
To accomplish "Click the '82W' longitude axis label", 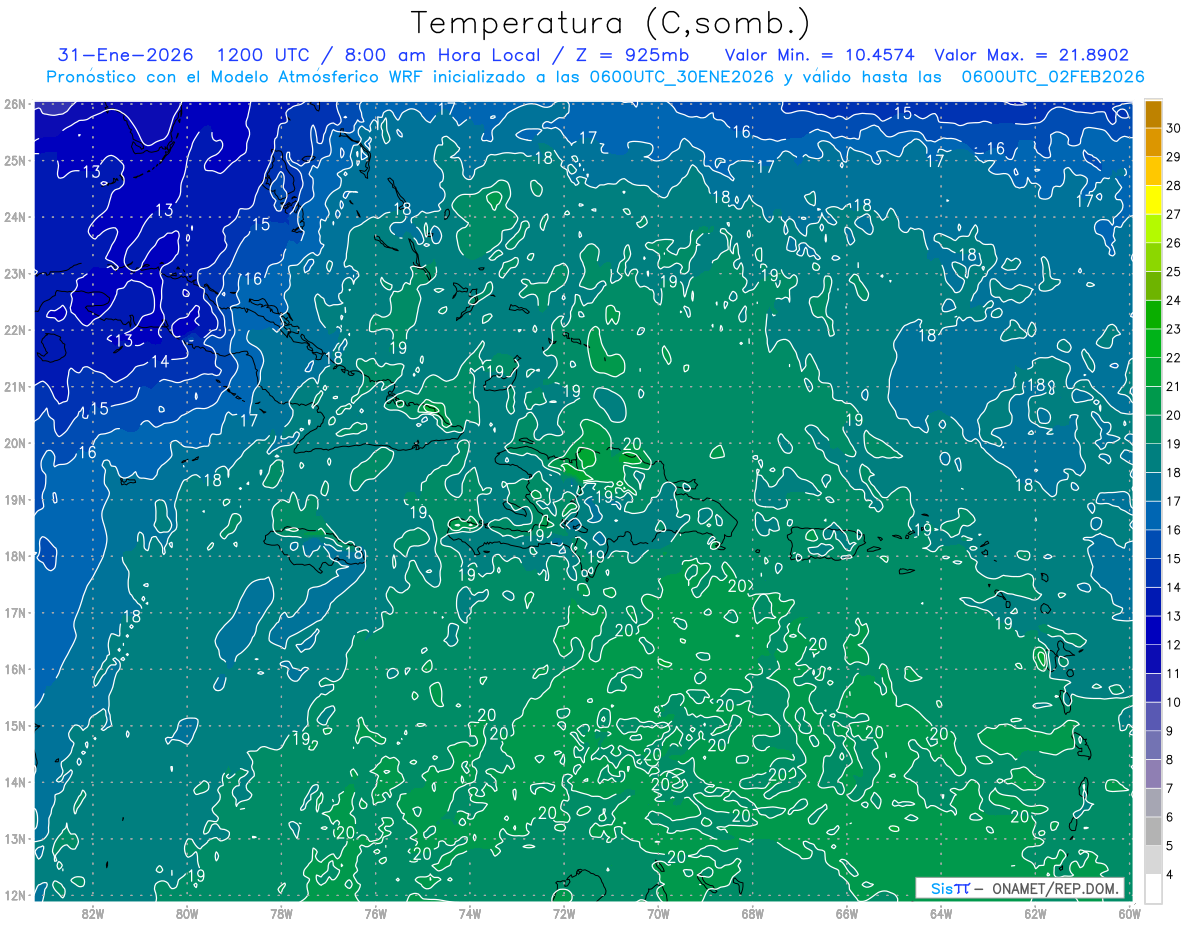I will coord(93,912).
